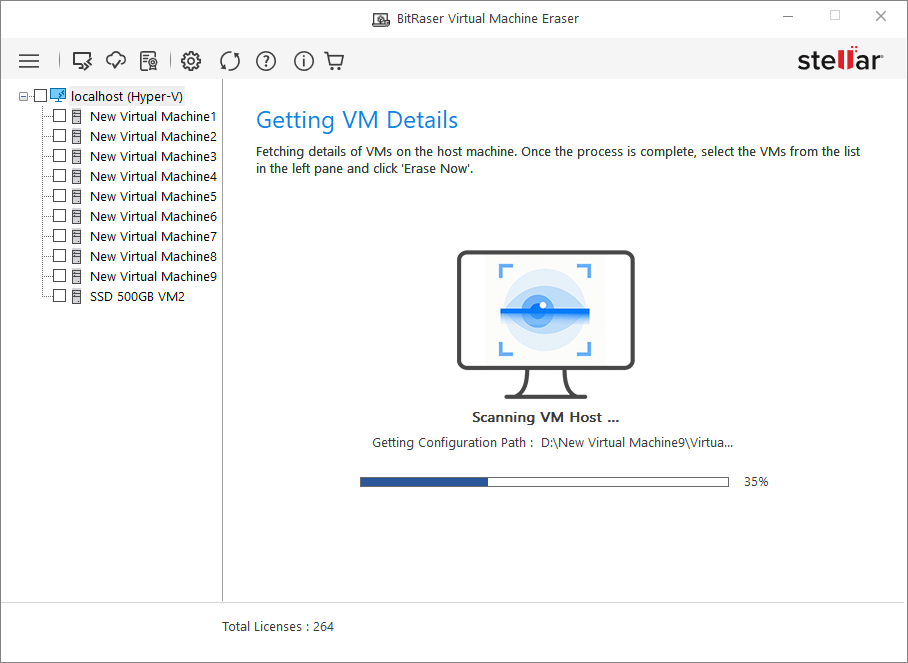Open the certificate report icon
This screenshot has height=663, width=908.
pos(149,61)
